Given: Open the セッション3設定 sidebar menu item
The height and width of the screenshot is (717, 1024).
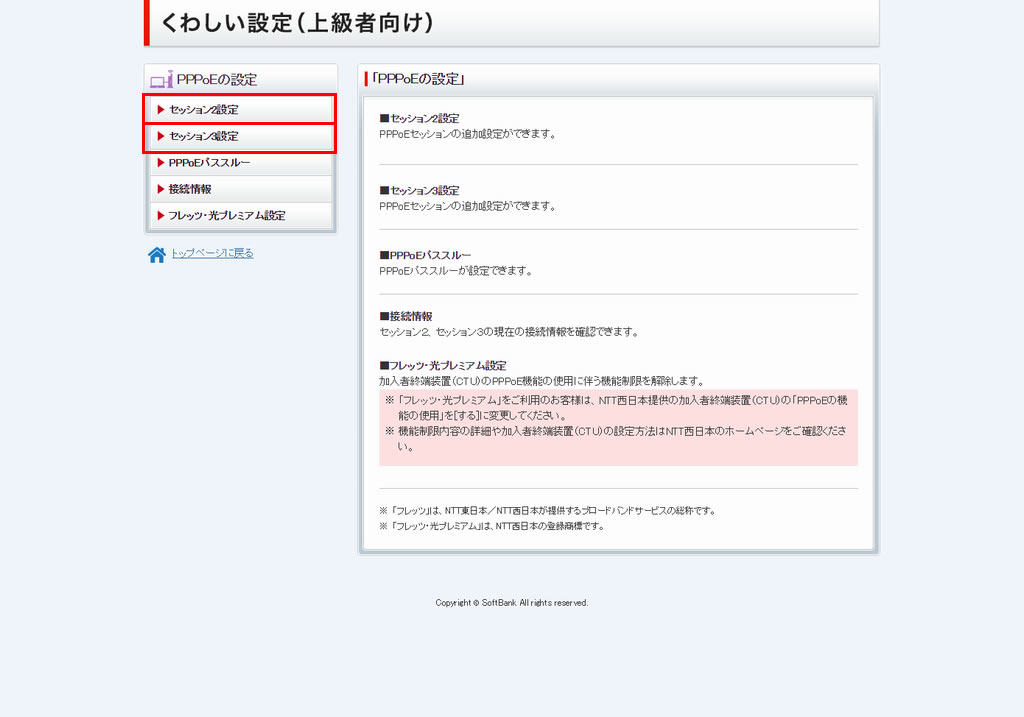Looking at the screenshot, I should (205, 136).
